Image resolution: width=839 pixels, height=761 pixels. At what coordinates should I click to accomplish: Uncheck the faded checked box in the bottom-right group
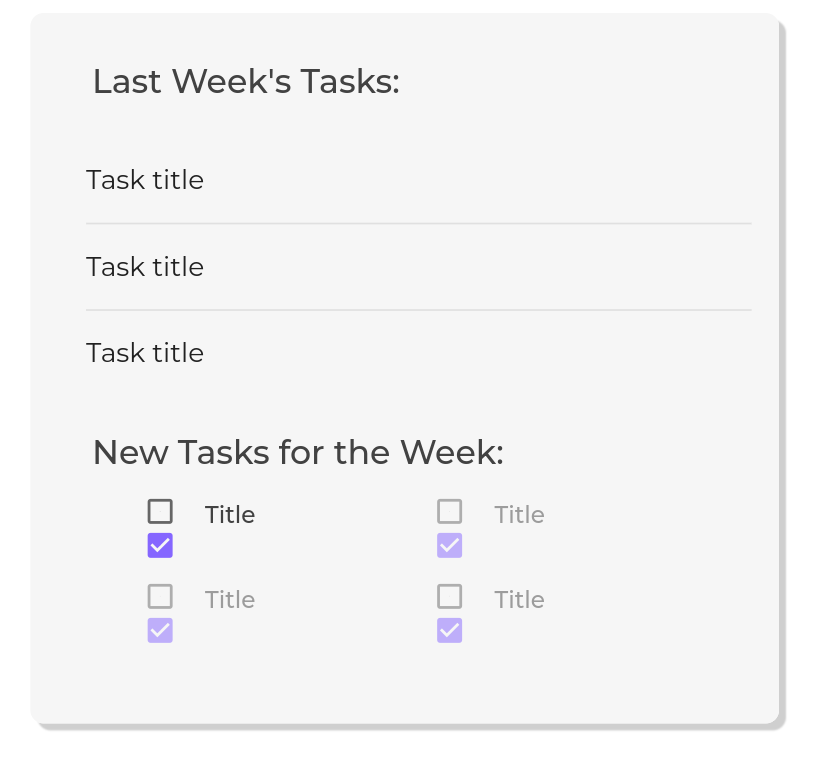pyautogui.click(x=450, y=631)
